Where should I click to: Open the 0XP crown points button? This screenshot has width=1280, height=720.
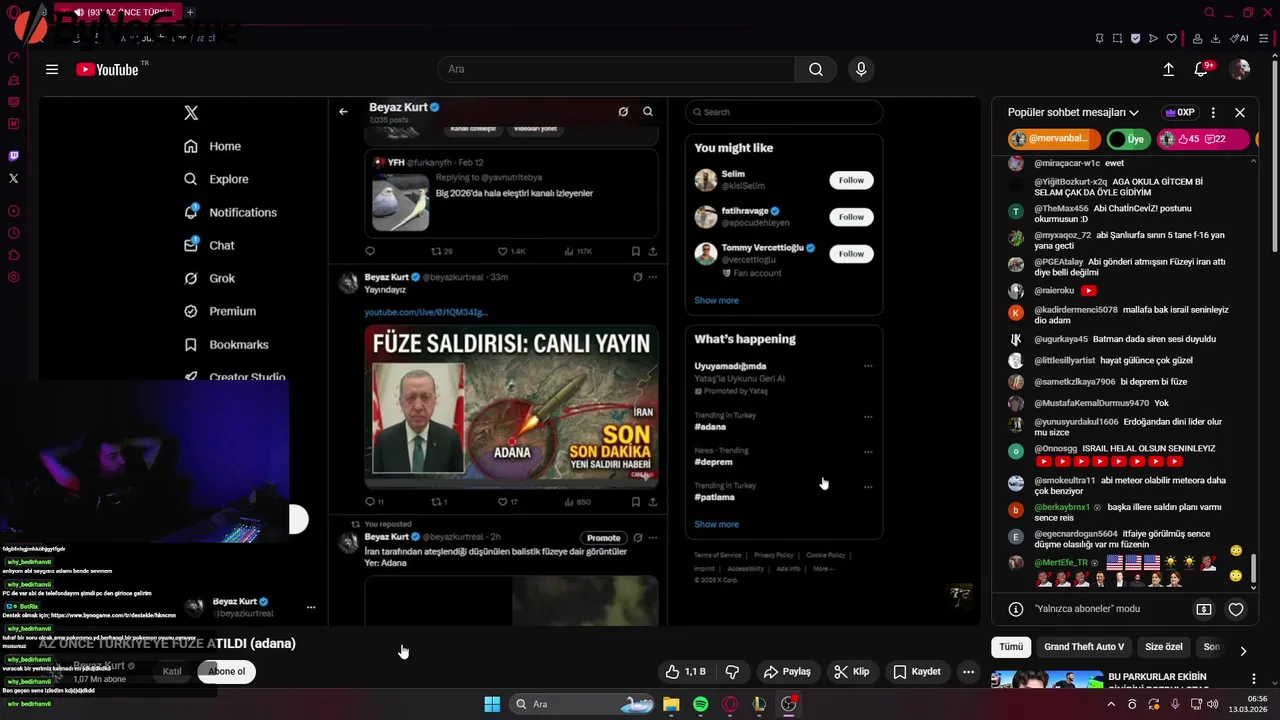point(1180,113)
